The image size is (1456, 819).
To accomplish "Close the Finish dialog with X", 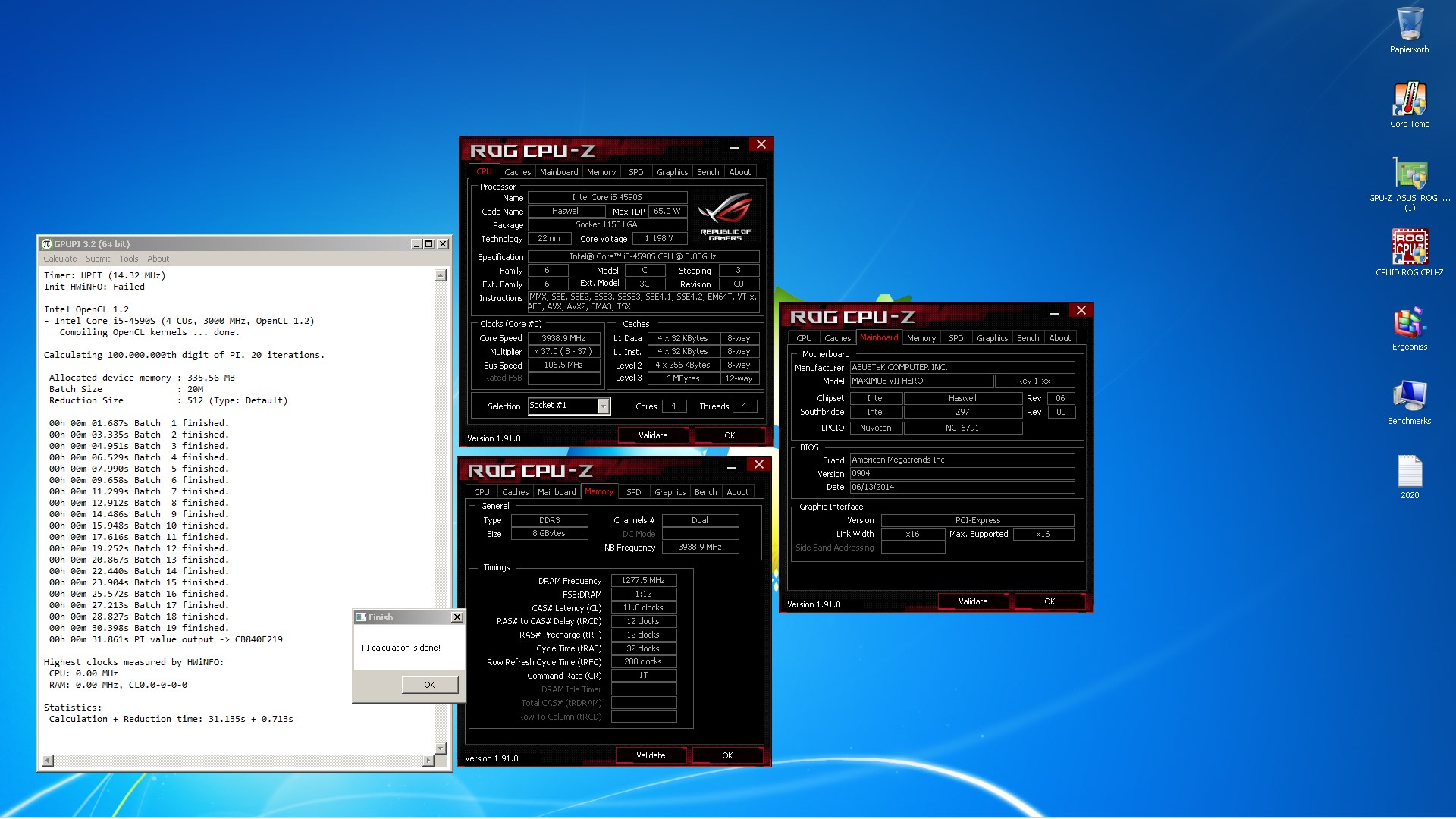I will [x=457, y=617].
